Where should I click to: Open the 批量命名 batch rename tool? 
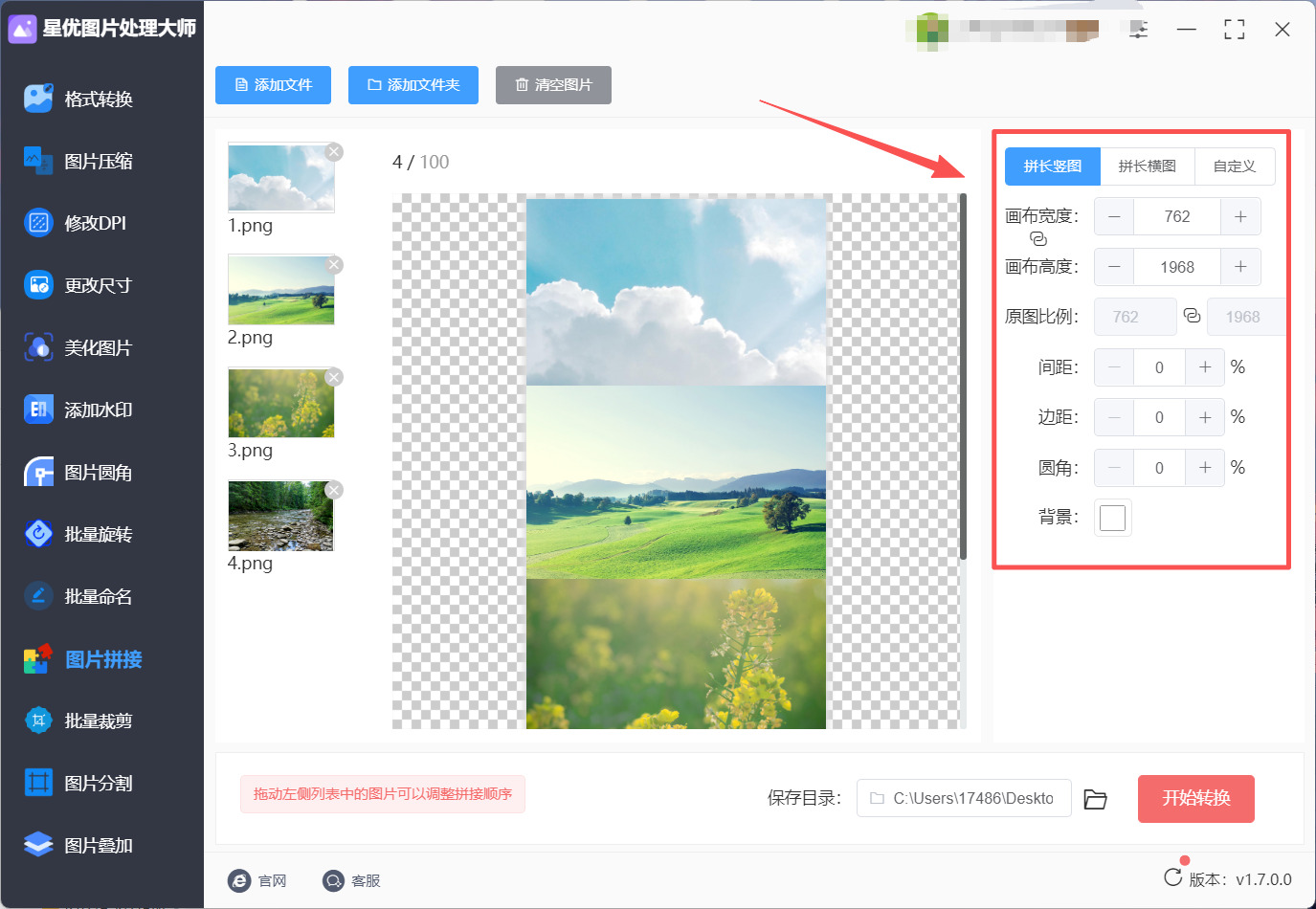[x=78, y=596]
